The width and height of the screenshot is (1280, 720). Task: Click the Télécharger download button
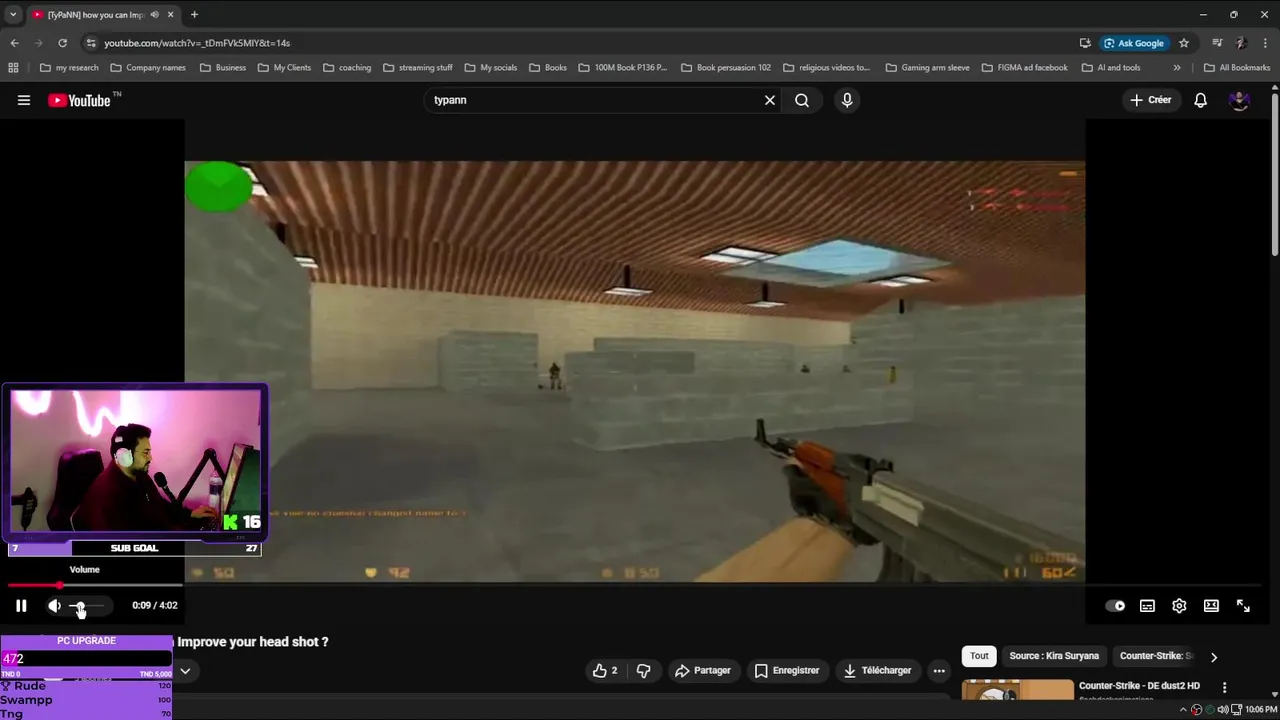coord(878,670)
